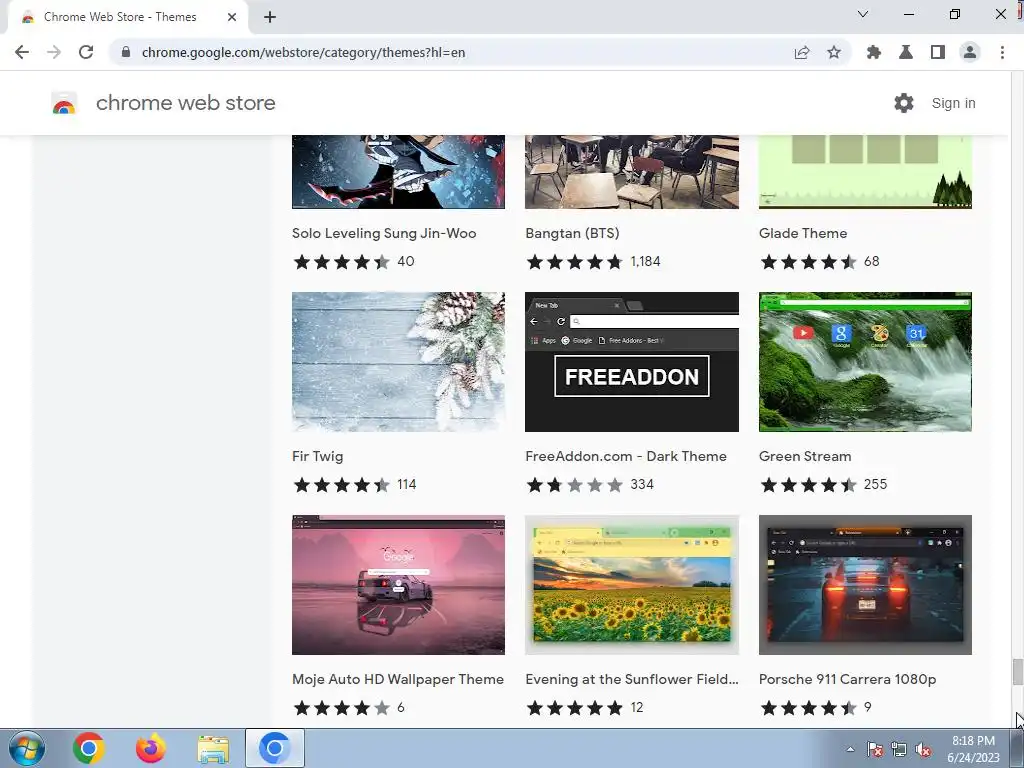
Task: Open the Windows Start menu
Action: tap(26, 748)
